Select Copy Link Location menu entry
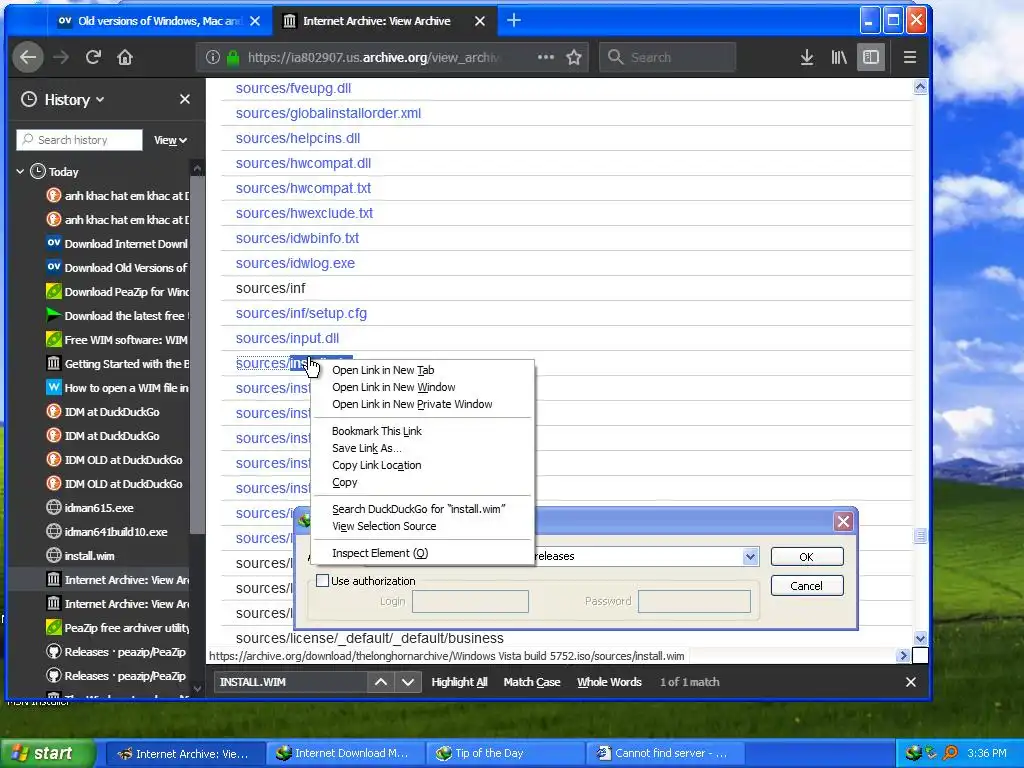Image resolution: width=1024 pixels, height=768 pixels. coord(376,465)
